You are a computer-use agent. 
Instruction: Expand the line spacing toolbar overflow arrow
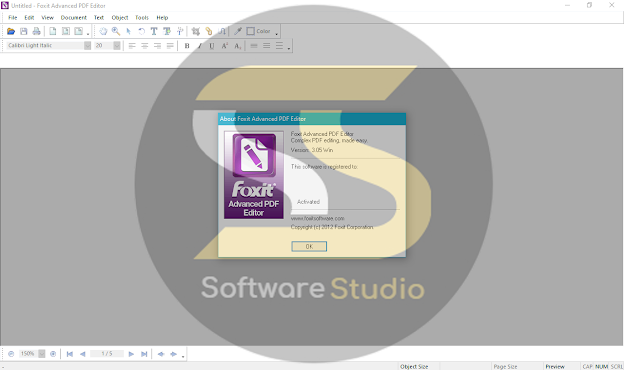pos(289,48)
